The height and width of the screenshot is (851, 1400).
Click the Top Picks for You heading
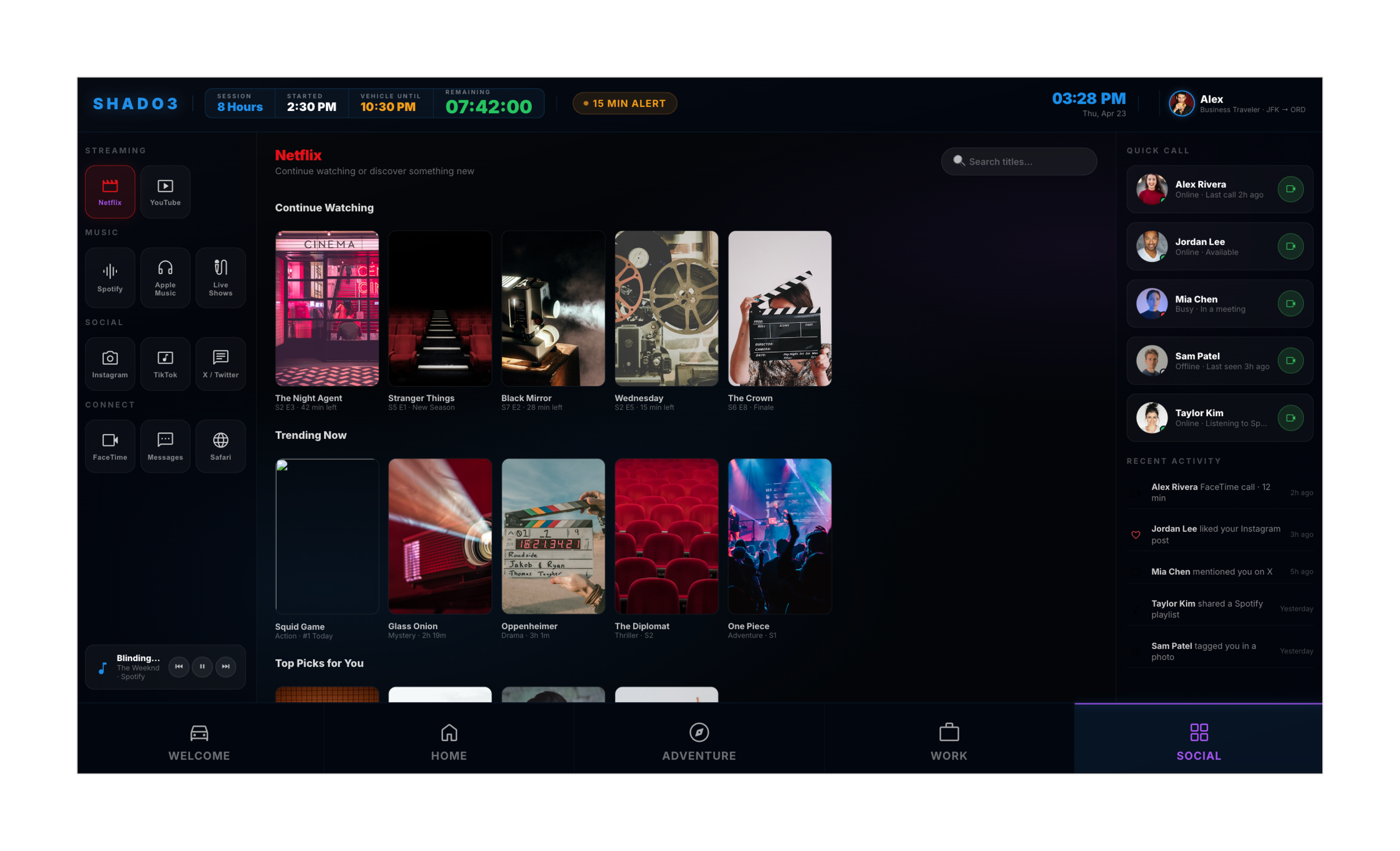pos(319,663)
